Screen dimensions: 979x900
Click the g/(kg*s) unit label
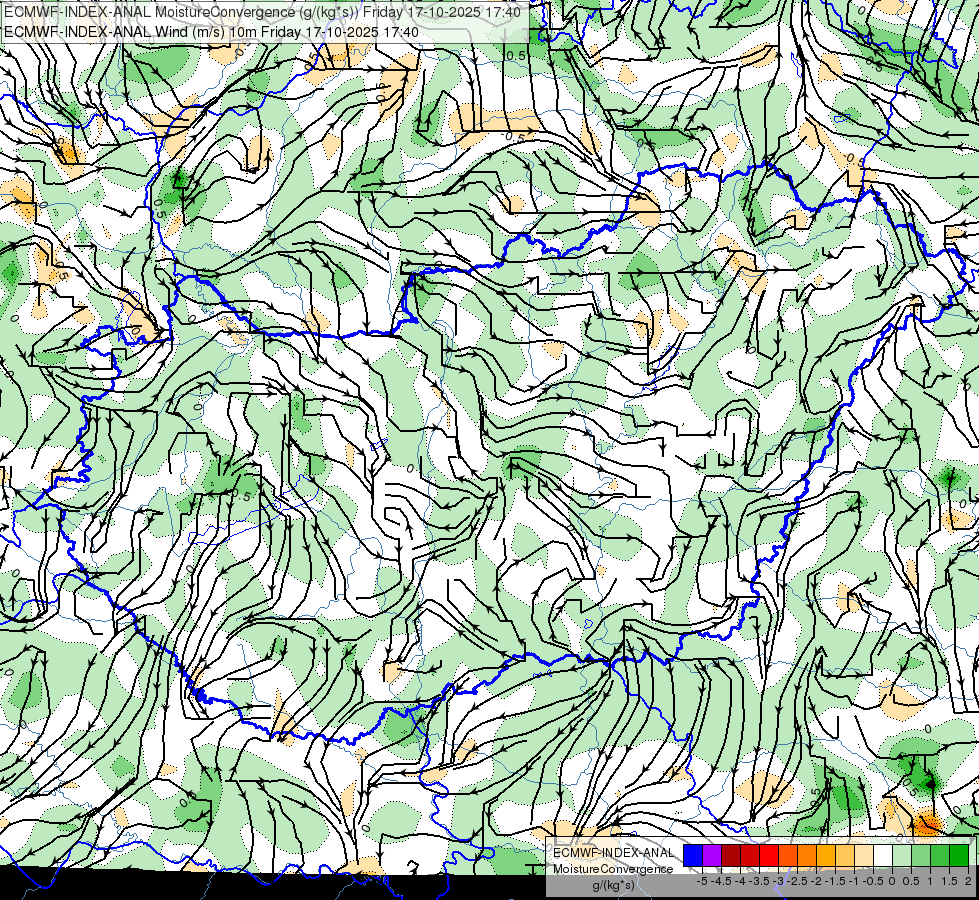pyautogui.click(x=614, y=884)
